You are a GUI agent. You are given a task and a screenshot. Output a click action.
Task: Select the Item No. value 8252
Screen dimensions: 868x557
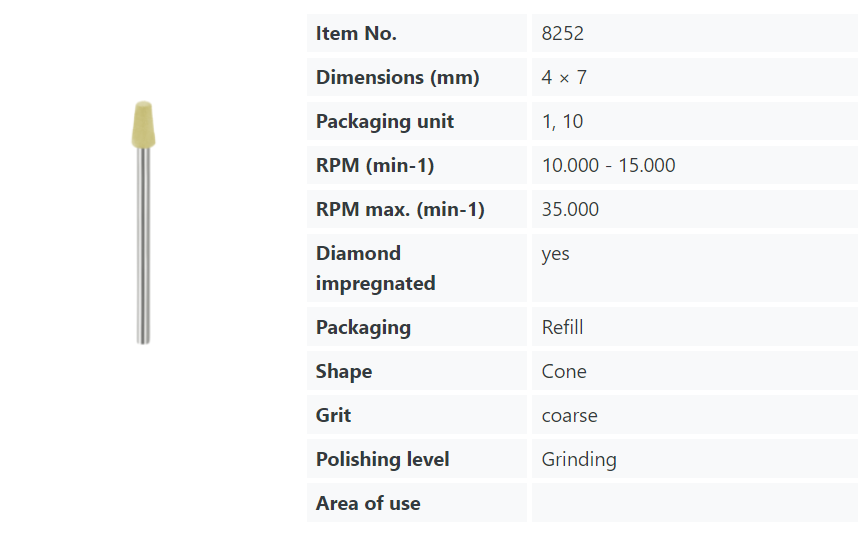tap(562, 33)
